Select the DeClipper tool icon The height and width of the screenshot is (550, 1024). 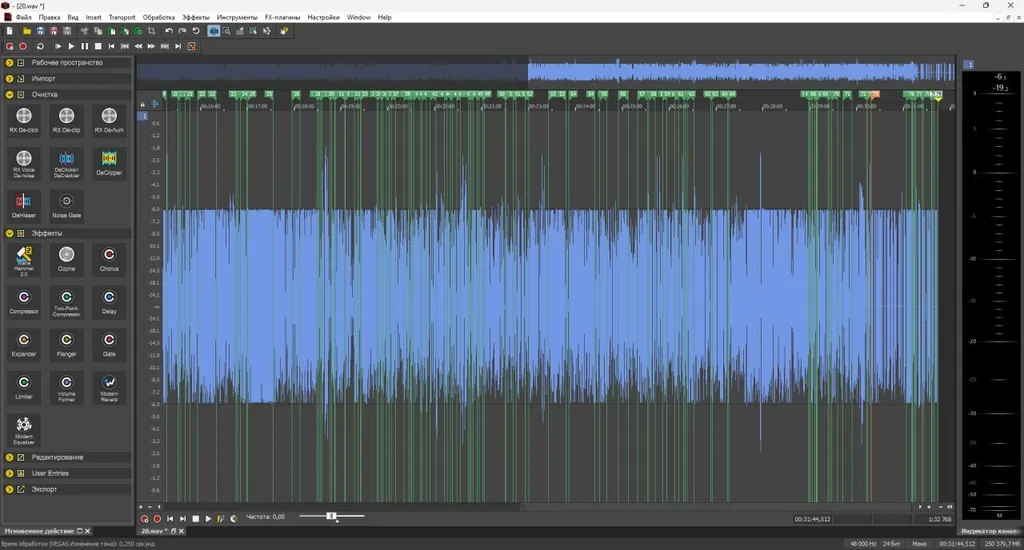coord(109,163)
